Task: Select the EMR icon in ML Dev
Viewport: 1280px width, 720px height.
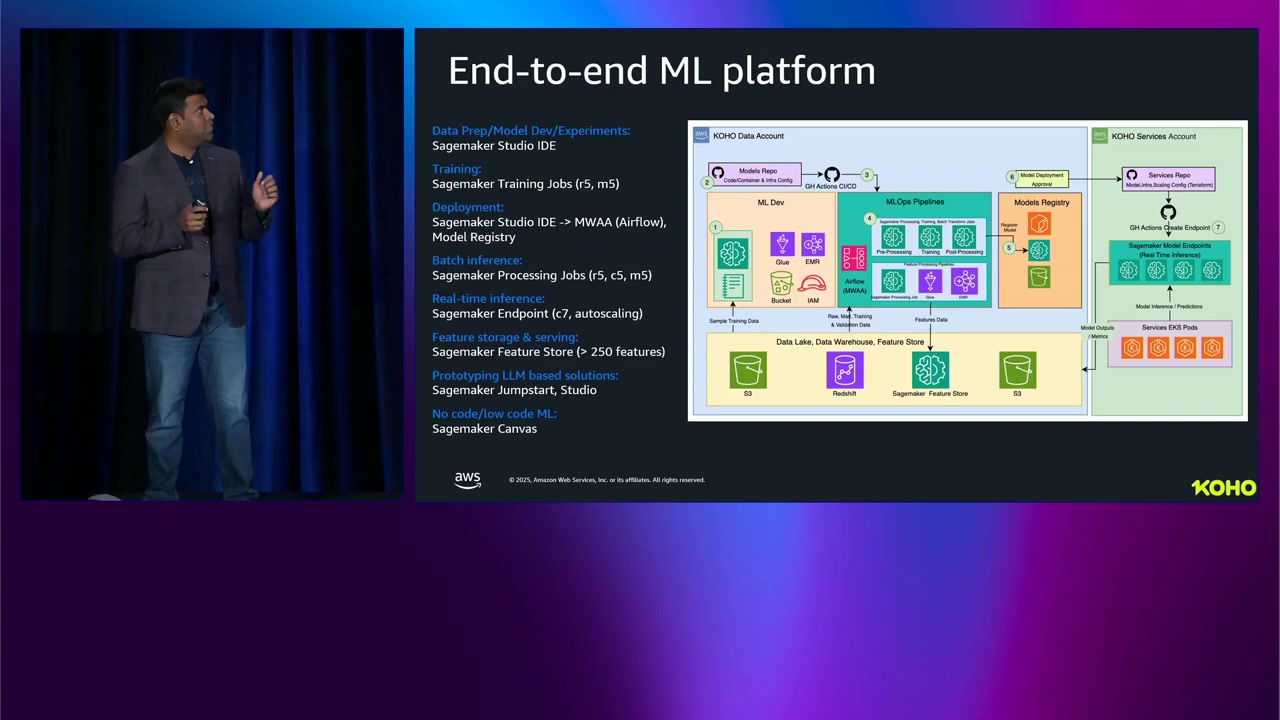Action: coord(812,244)
